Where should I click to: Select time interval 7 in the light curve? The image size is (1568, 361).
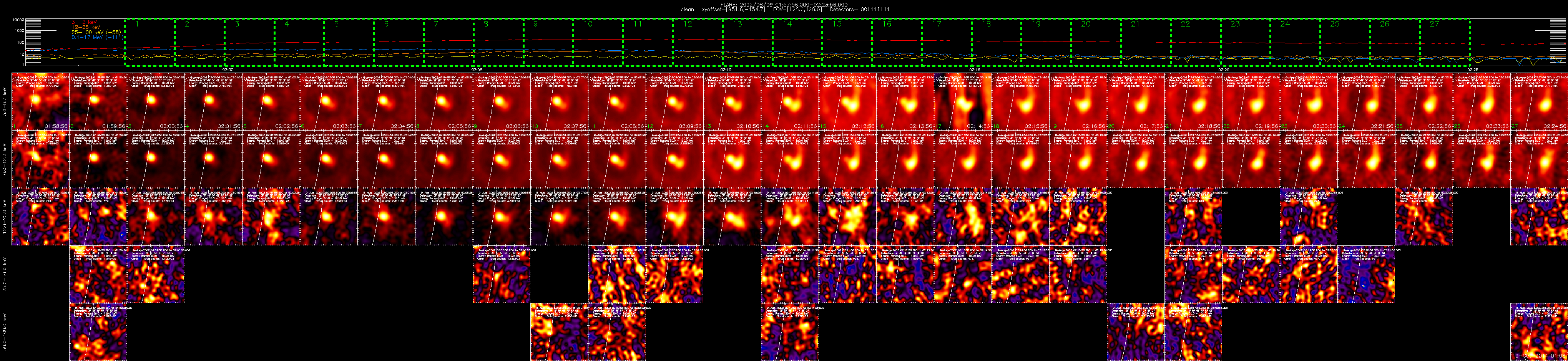pyautogui.click(x=448, y=42)
